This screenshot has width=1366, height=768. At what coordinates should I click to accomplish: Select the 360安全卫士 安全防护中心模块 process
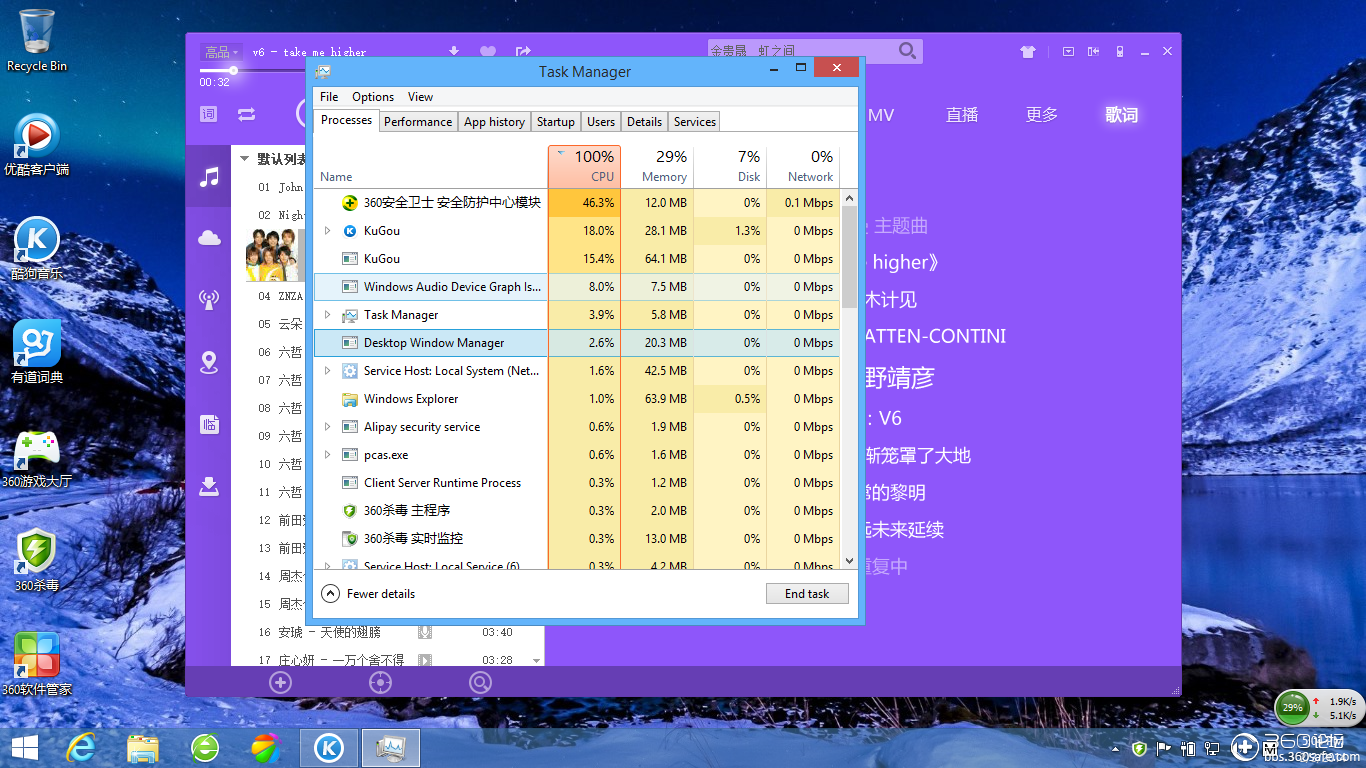(x=577, y=203)
